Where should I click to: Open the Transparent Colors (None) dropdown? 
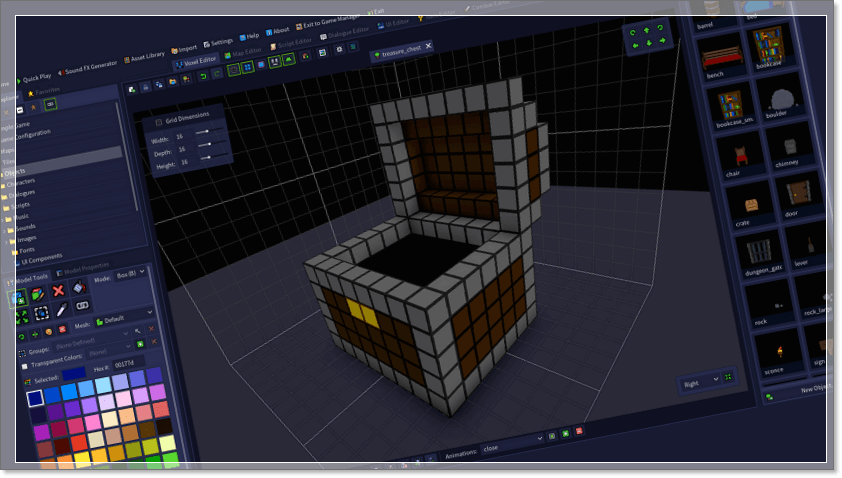click(x=108, y=351)
